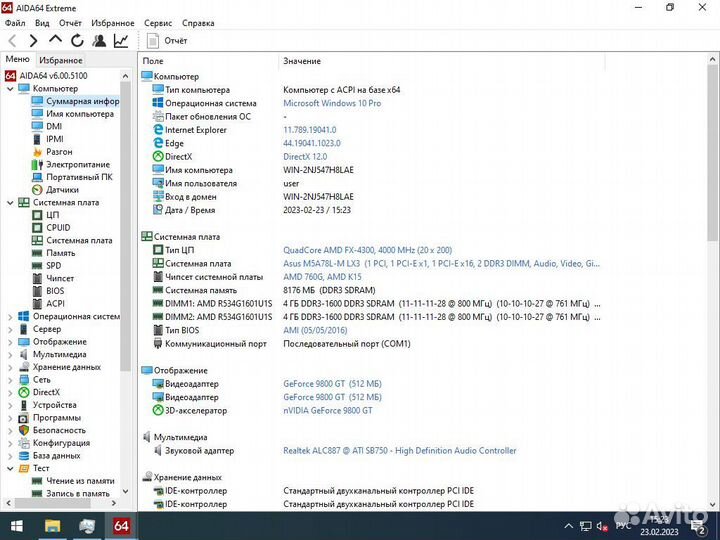Click the Разгон flame icon
This screenshot has width=720, height=540.
(38, 152)
